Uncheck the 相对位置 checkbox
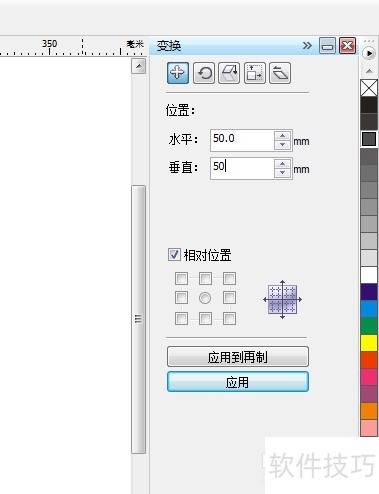379x494 pixels. tap(174, 254)
